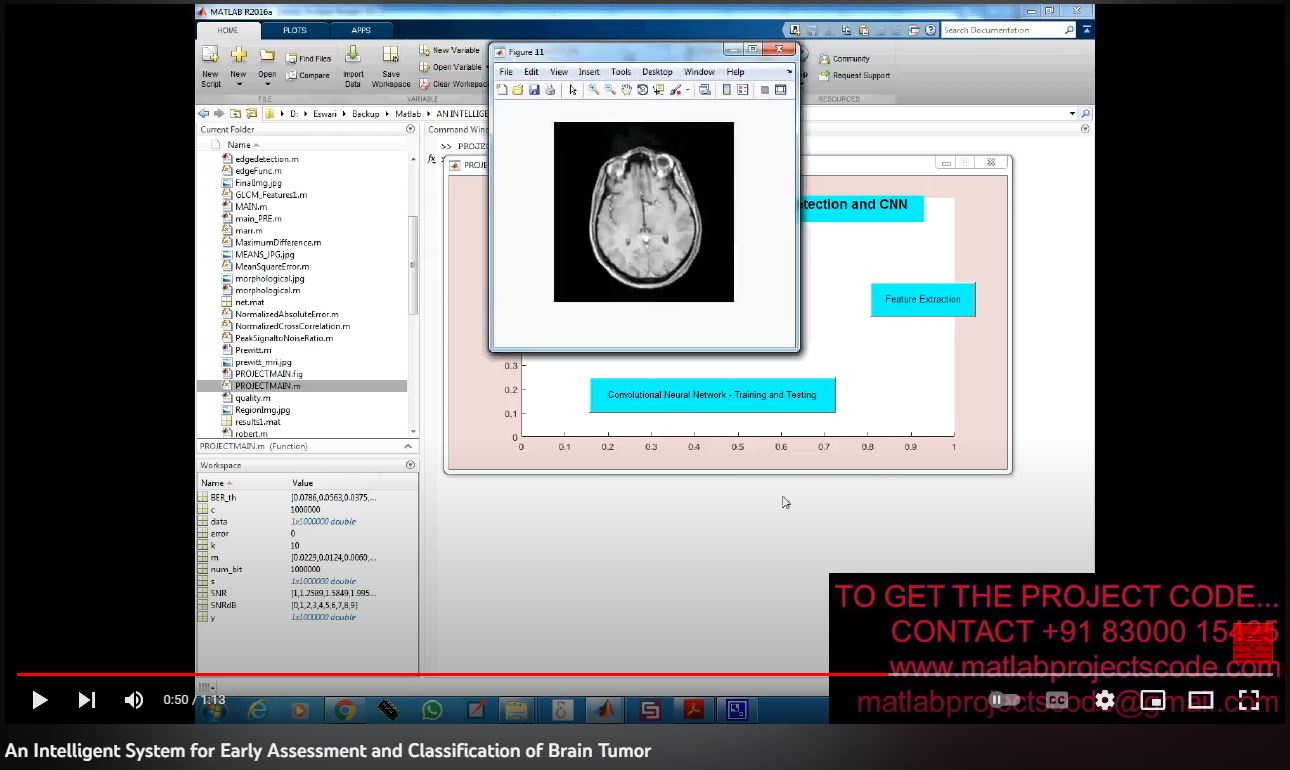This screenshot has height=770, width=1290.
Task: Toggle closed captions on the video
Action: tap(1057, 700)
